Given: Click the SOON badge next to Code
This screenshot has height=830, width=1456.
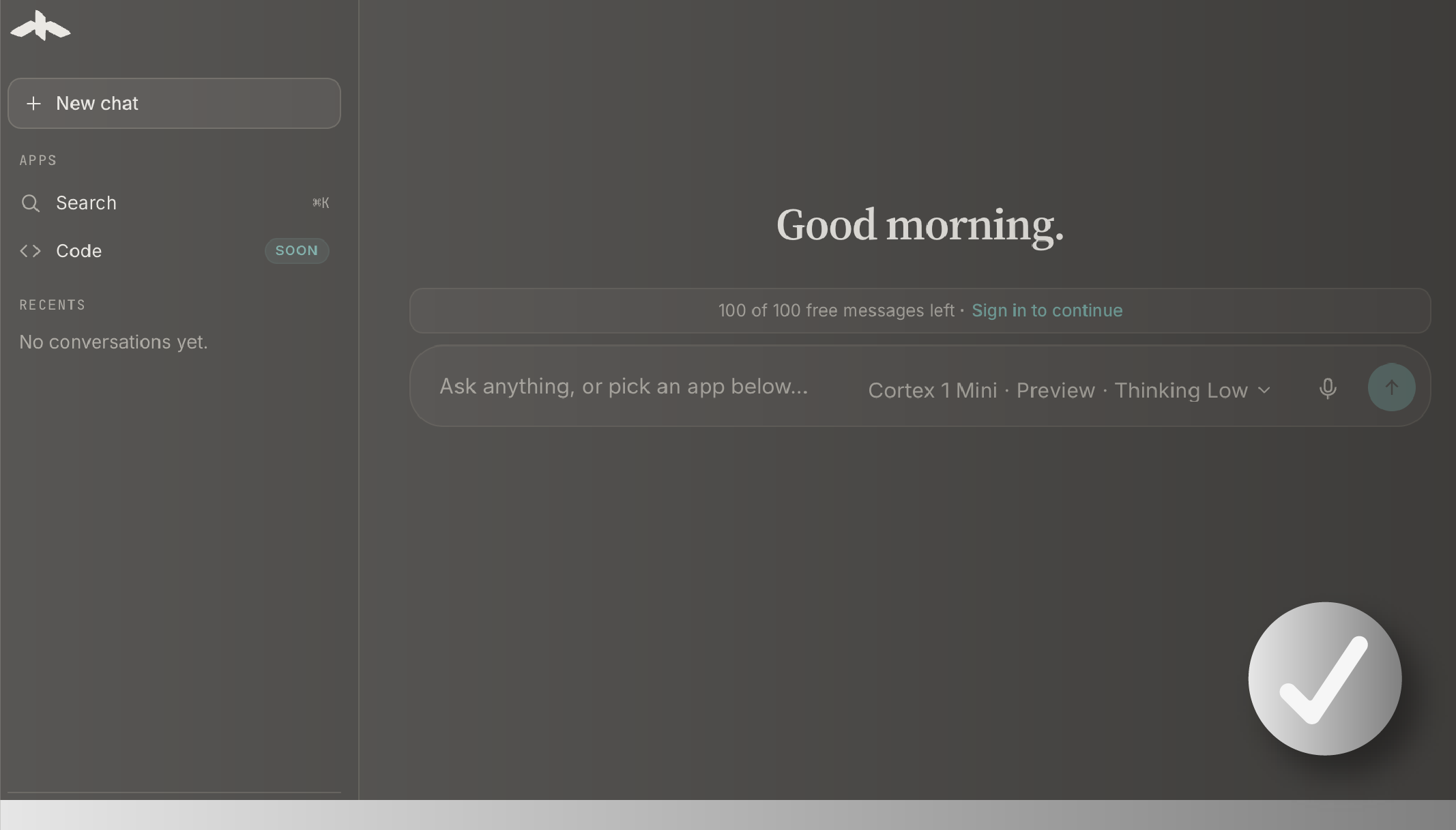Looking at the screenshot, I should 297,250.
